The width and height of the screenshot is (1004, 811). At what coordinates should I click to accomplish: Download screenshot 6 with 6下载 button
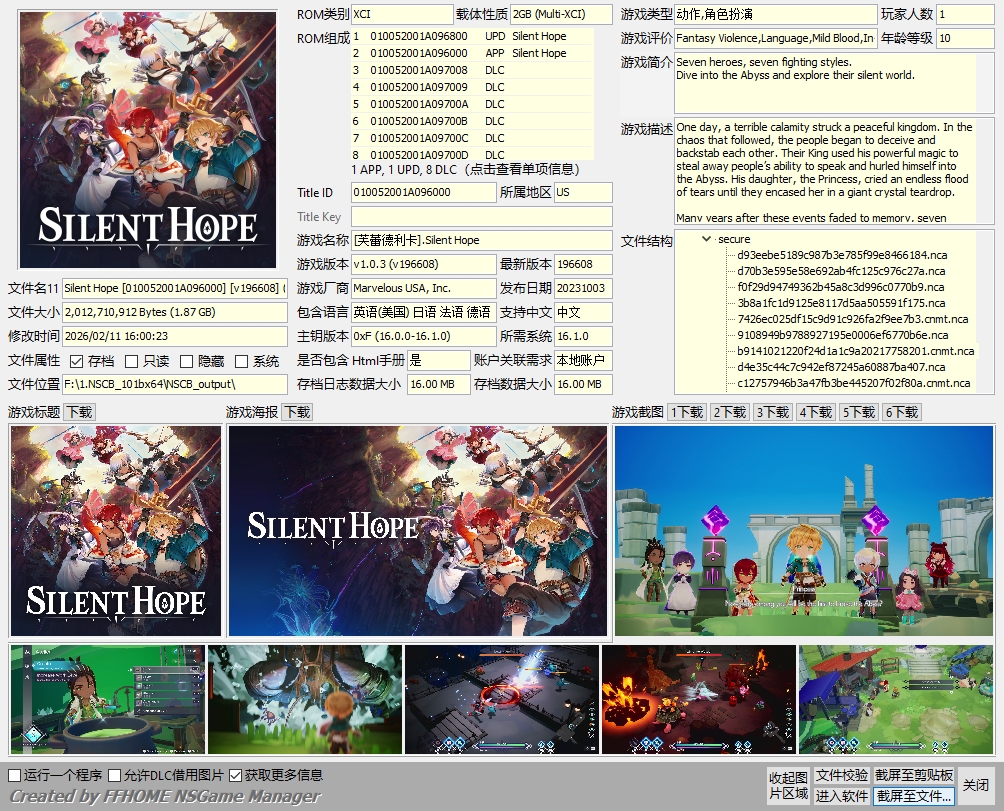[x=902, y=412]
